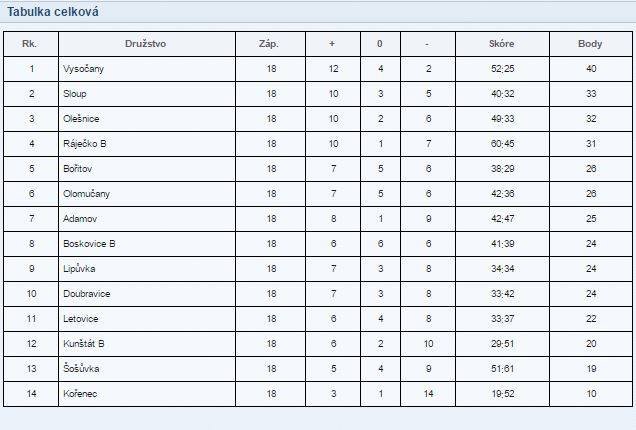Select the Bořitov team name

click(x=77, y=169)
